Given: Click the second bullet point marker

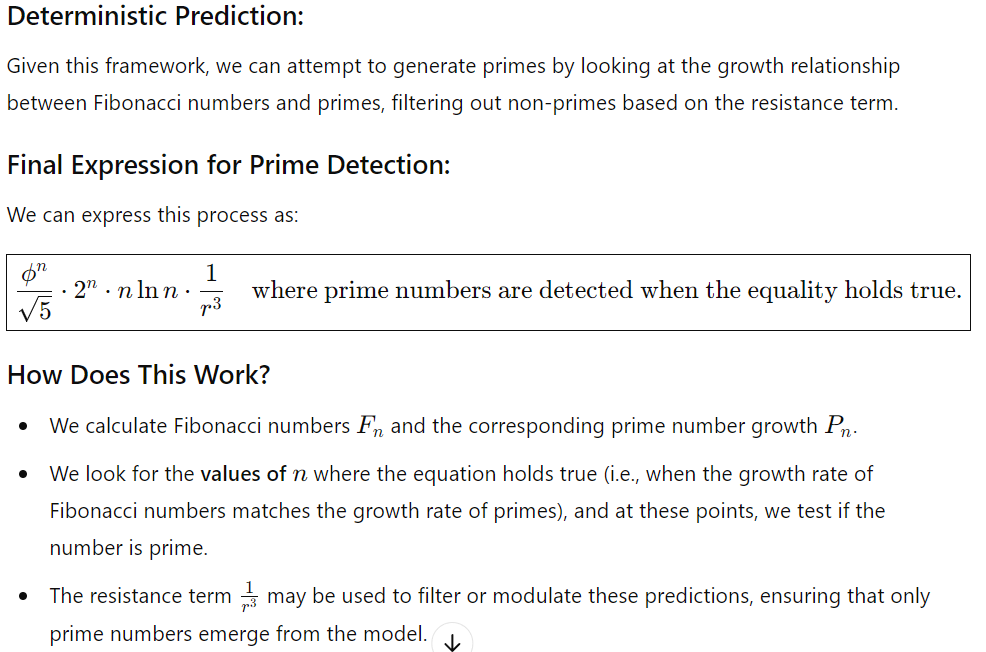Looking at the screenshot, I should pos(23,474).
